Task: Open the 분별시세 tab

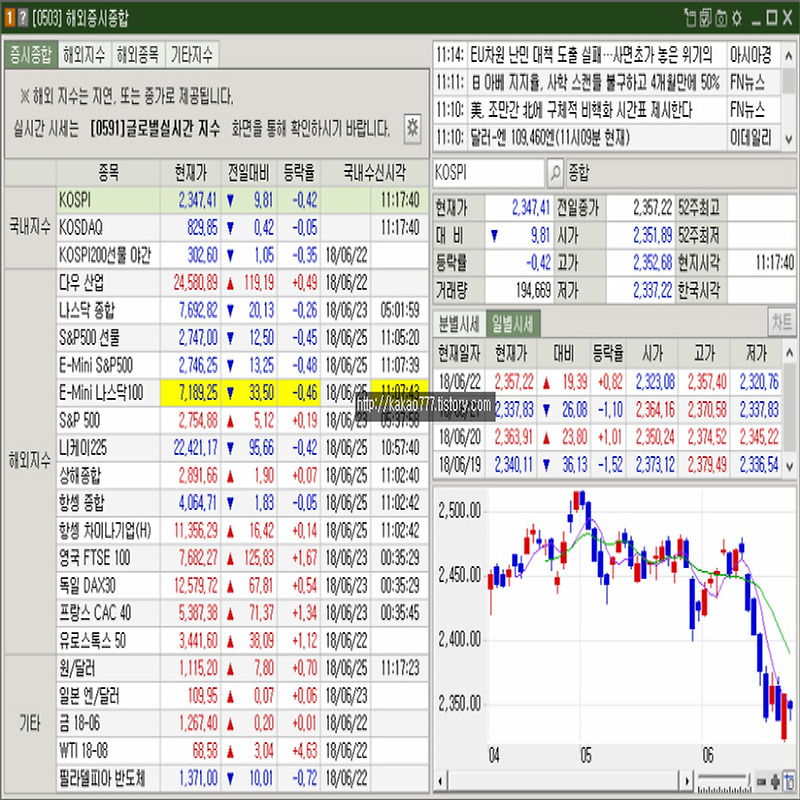Action: point(459,323)
